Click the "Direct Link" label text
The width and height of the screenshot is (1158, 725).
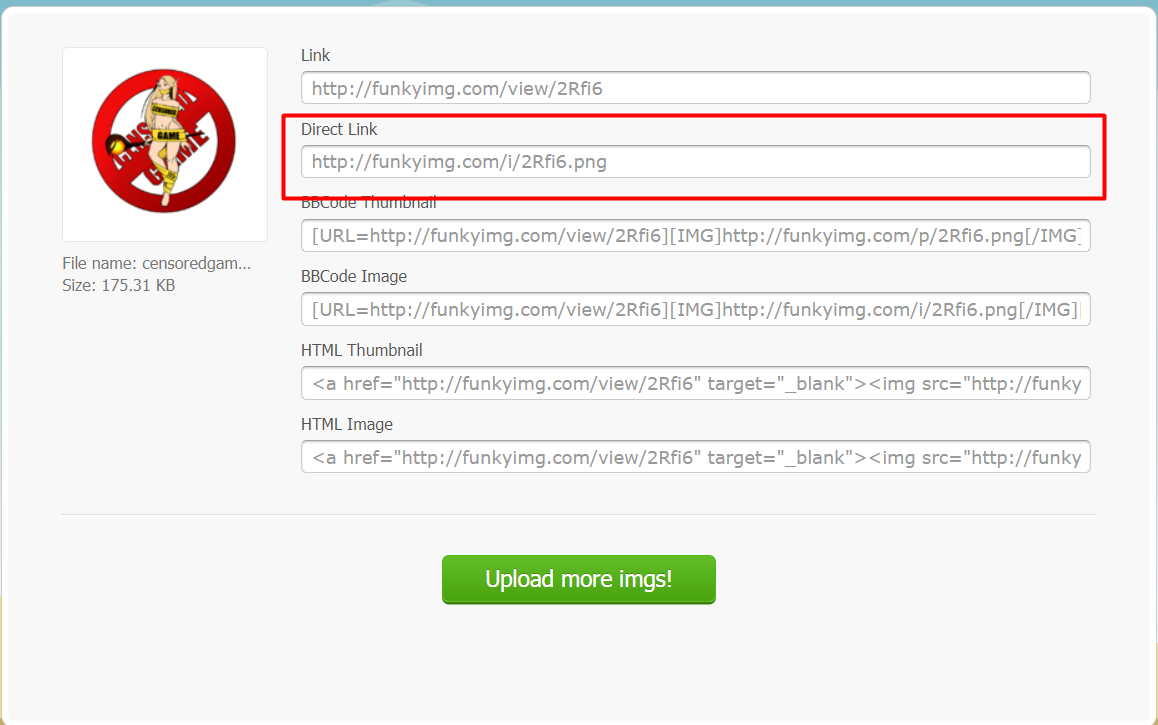click(339, 130)
